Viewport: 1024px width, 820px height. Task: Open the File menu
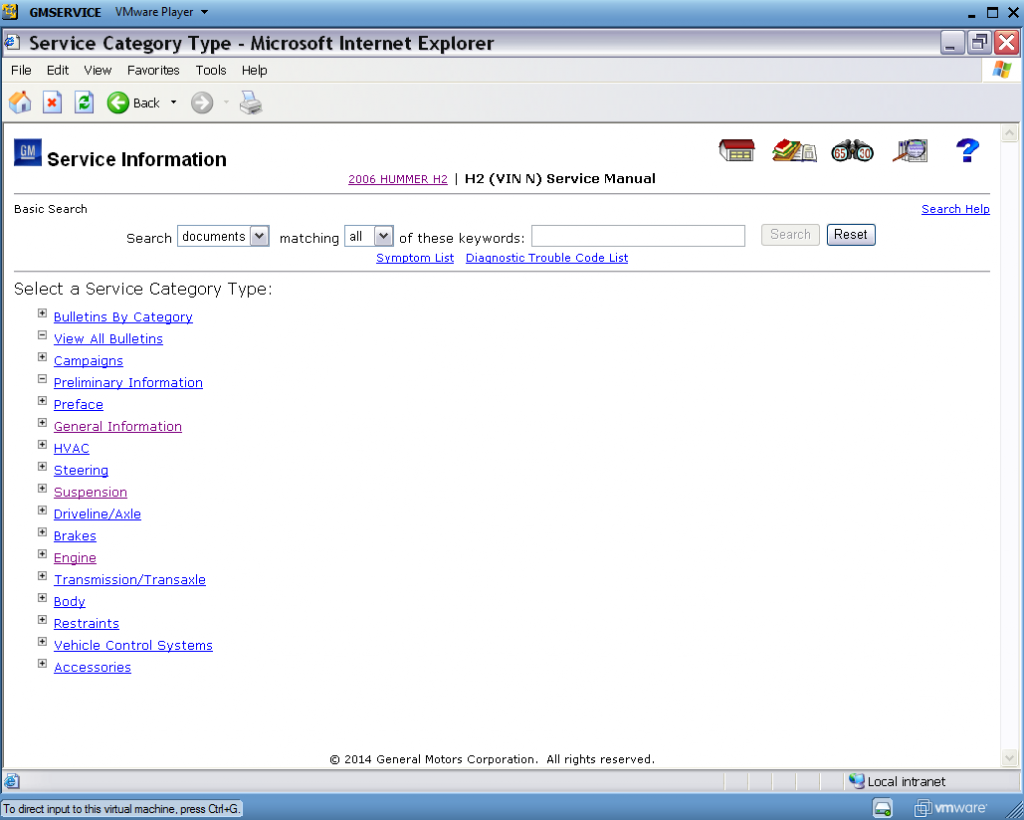[x=22, y=70]
